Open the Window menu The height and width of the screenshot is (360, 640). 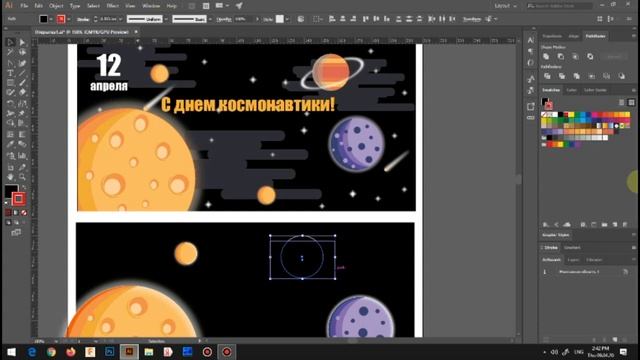(x=151, y=6)
